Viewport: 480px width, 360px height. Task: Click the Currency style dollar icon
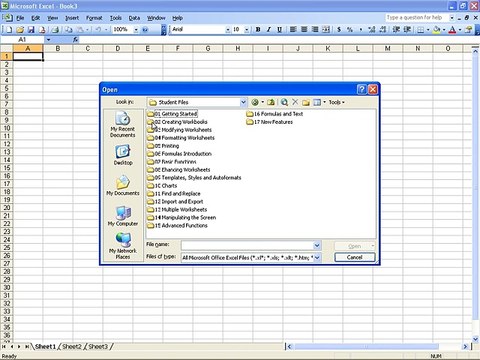pyautogui.click(x=339, y=30)
